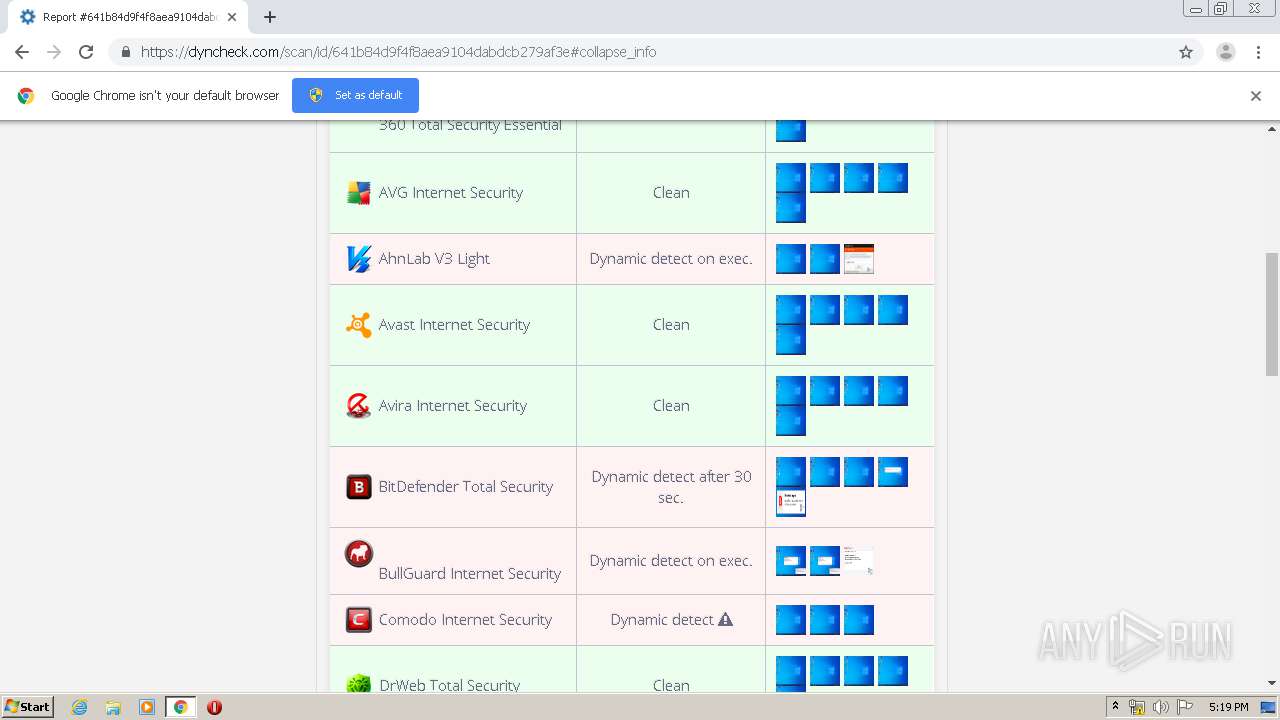The image size is (1280, 720).
Task: Open the Chrome profile avatar
Action: tap(1225, 52)
